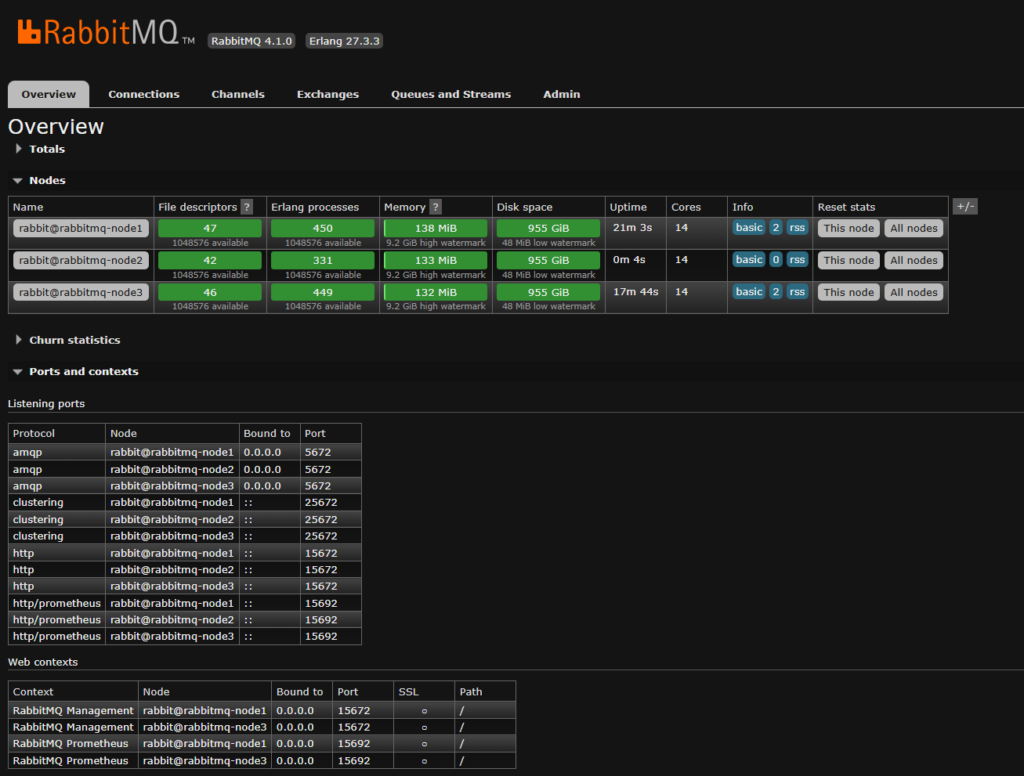This screenshot has width=1024, height=776.
Task: Click RabbitMQ Management context for node1
Action: (x=73, y=710)
